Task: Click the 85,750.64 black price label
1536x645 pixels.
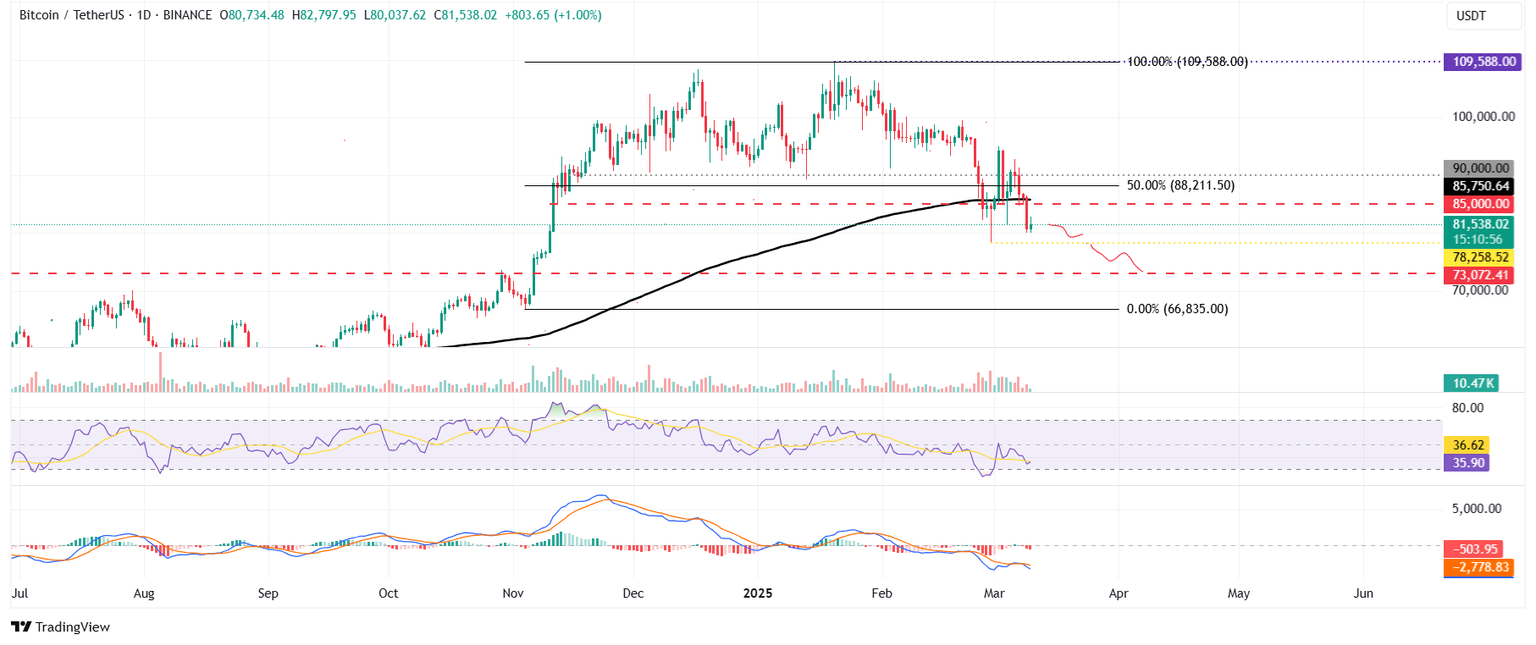Action: pos(1483,184)
